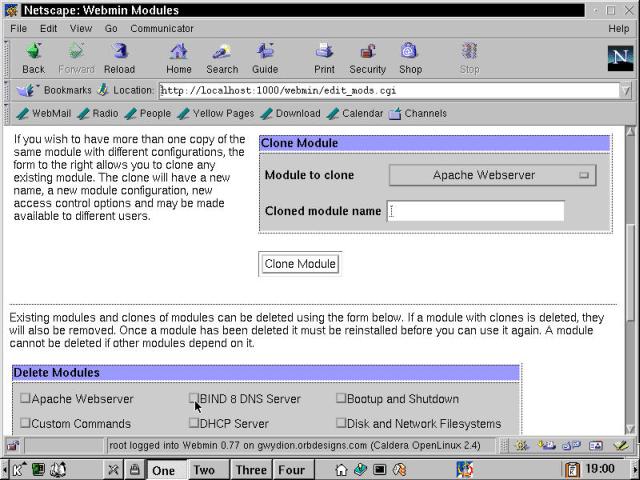Open the Search toolbar icon
Image resolution: width=640 pixels, height=480 pixels.
tap(222, 57)
